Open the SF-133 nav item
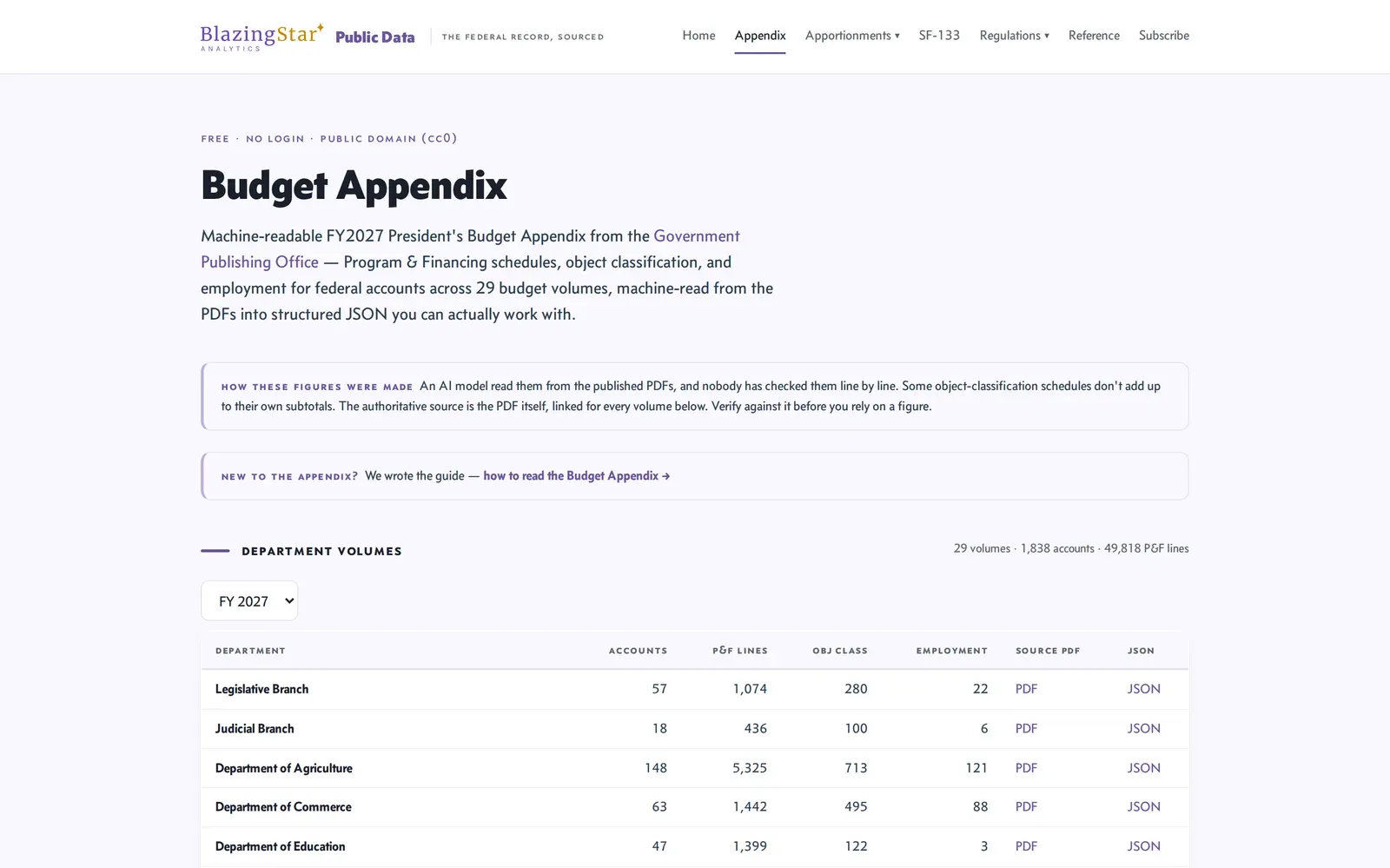 point(939,36)
